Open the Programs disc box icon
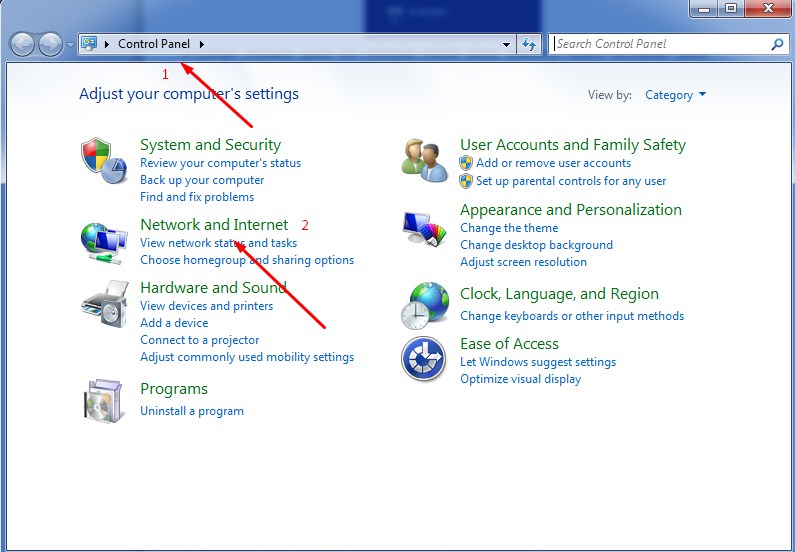This screenshot has height=552, width=795. click(x=103, y=400)
